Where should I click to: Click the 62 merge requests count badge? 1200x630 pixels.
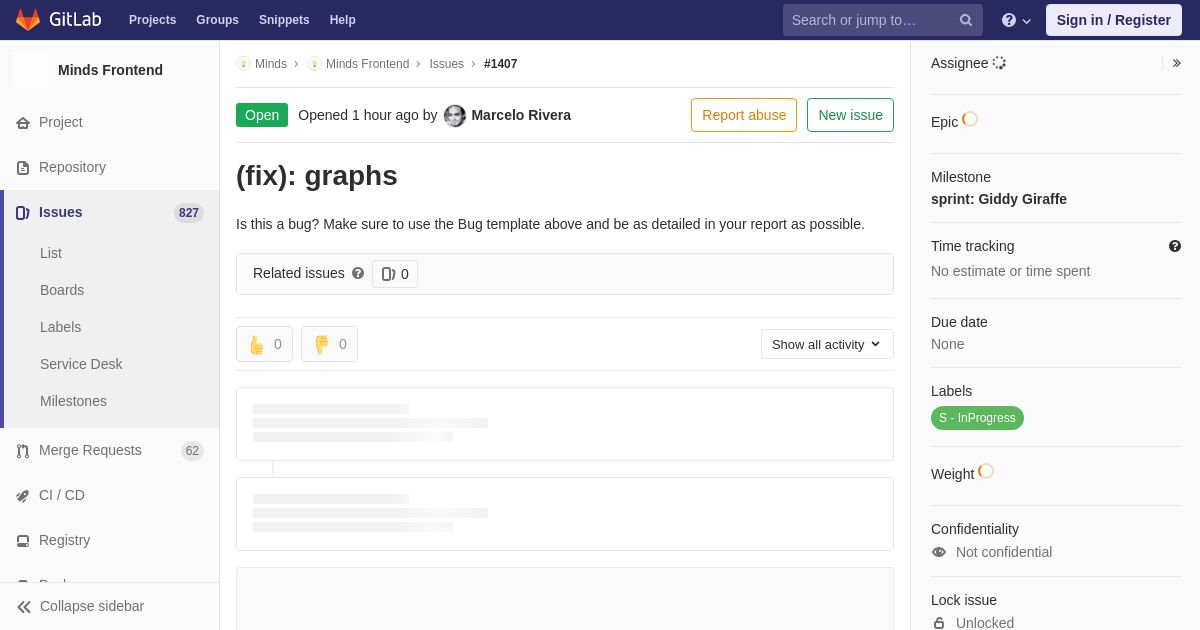pyautogui.click(x=192, y=451)
